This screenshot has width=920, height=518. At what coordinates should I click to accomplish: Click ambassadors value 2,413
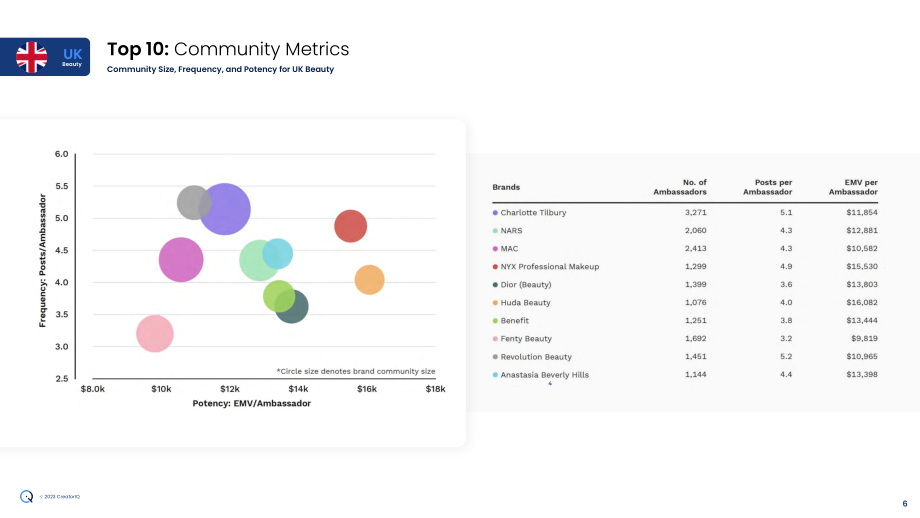696,249
